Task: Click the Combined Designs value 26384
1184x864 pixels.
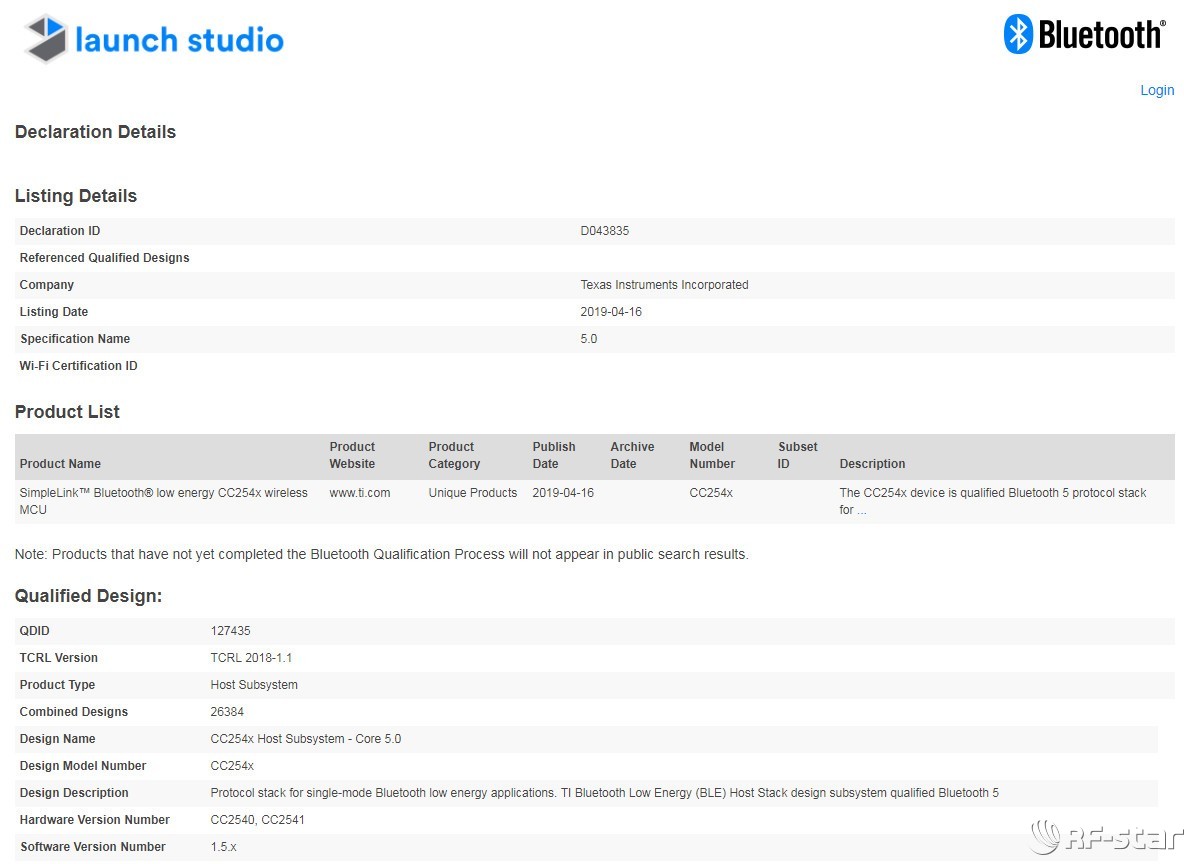Action: click(x=227, y=712)
